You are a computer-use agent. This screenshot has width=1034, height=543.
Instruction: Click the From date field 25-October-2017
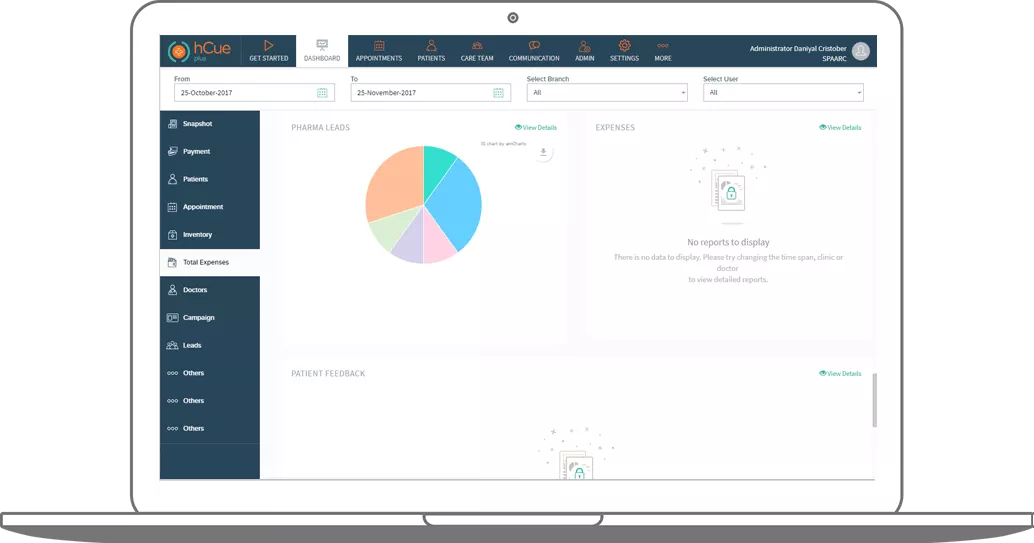pos(254,92)
